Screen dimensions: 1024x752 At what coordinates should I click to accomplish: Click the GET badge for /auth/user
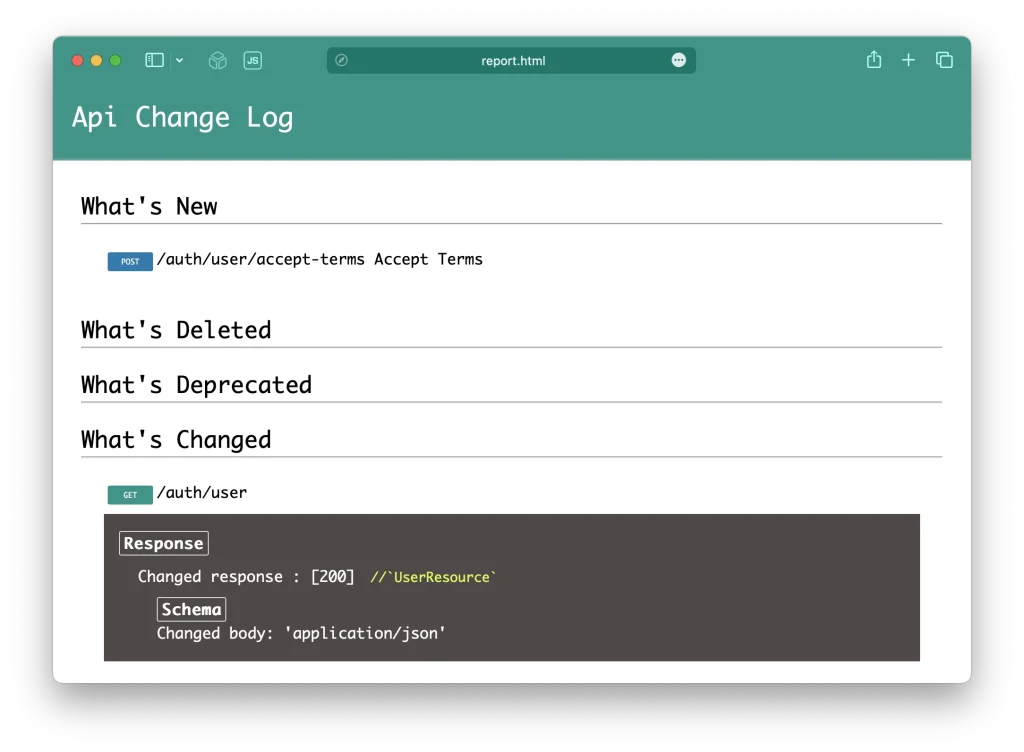[129, 494]
